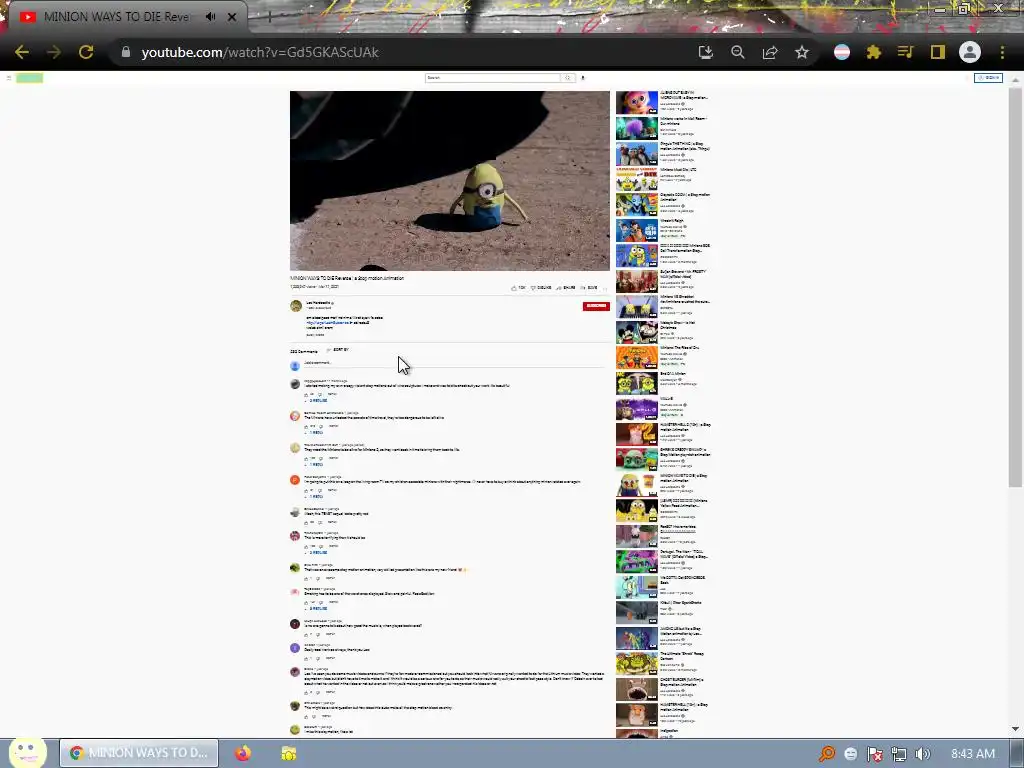The width and height of the screenshot is (1024, 768).
Task: Expand reply under the orange-avatar comment
Action: [315, 496]
